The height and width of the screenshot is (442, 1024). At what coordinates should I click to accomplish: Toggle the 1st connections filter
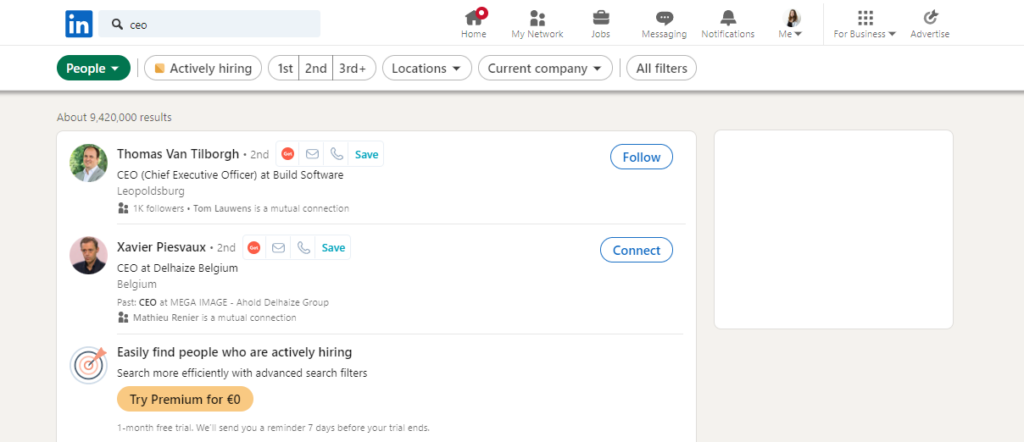point(285,68)
